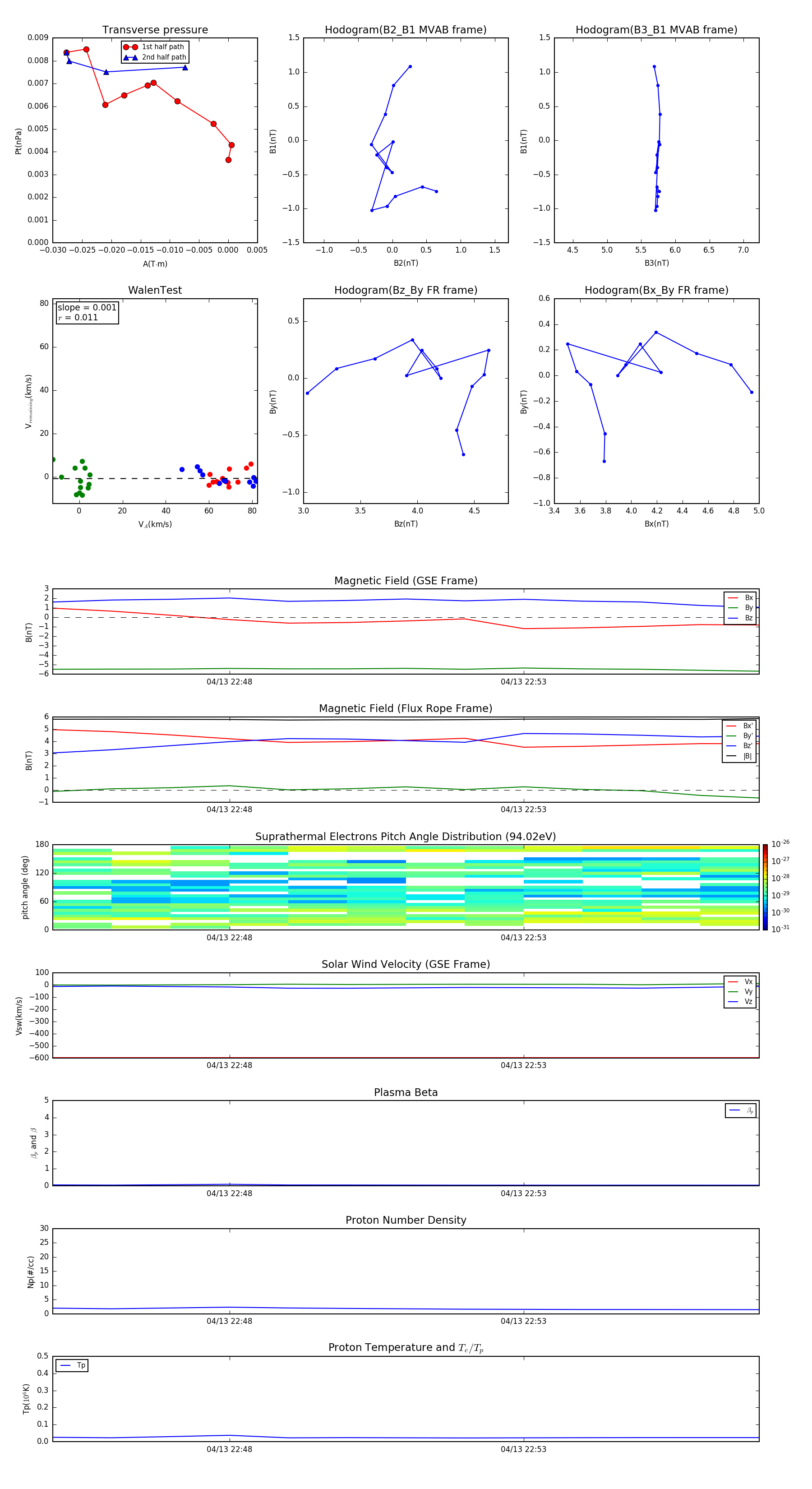Click 'B2(nT)' x-axis label
812x1489 pixels.
[406, 263]
